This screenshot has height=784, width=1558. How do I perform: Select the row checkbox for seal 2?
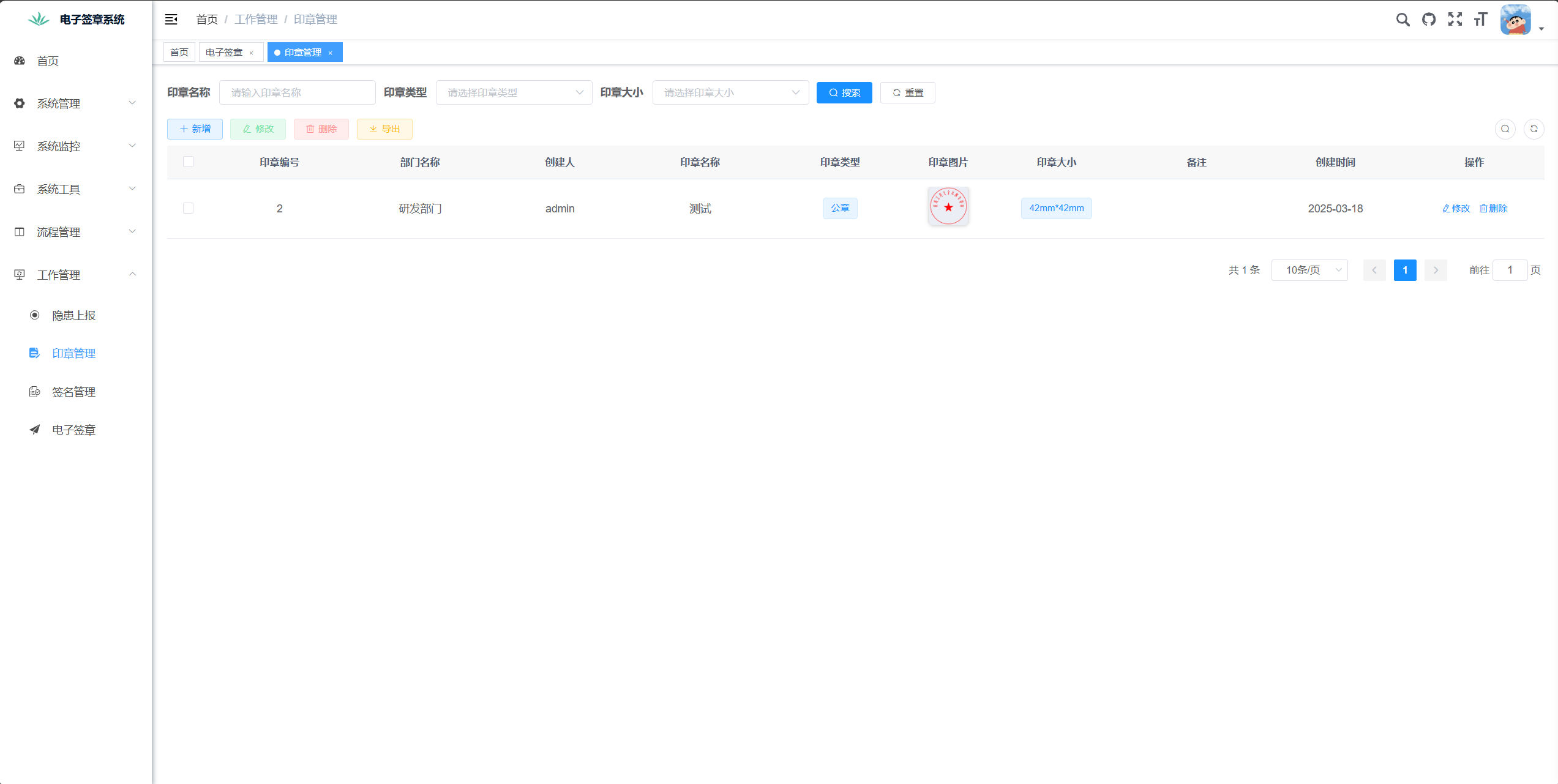[188, 208]
